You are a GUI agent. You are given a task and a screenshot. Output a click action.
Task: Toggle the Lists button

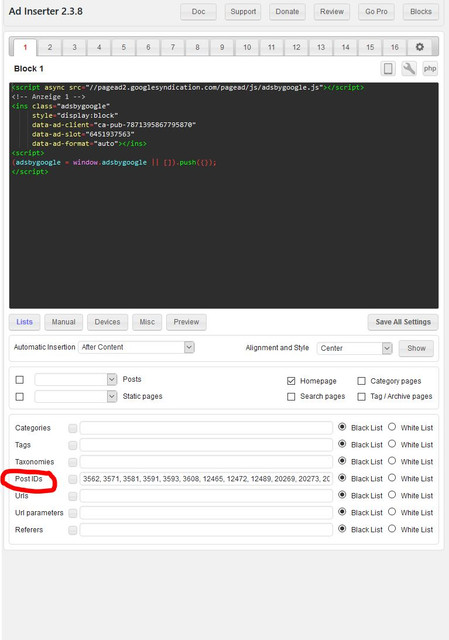click(24, 322)
